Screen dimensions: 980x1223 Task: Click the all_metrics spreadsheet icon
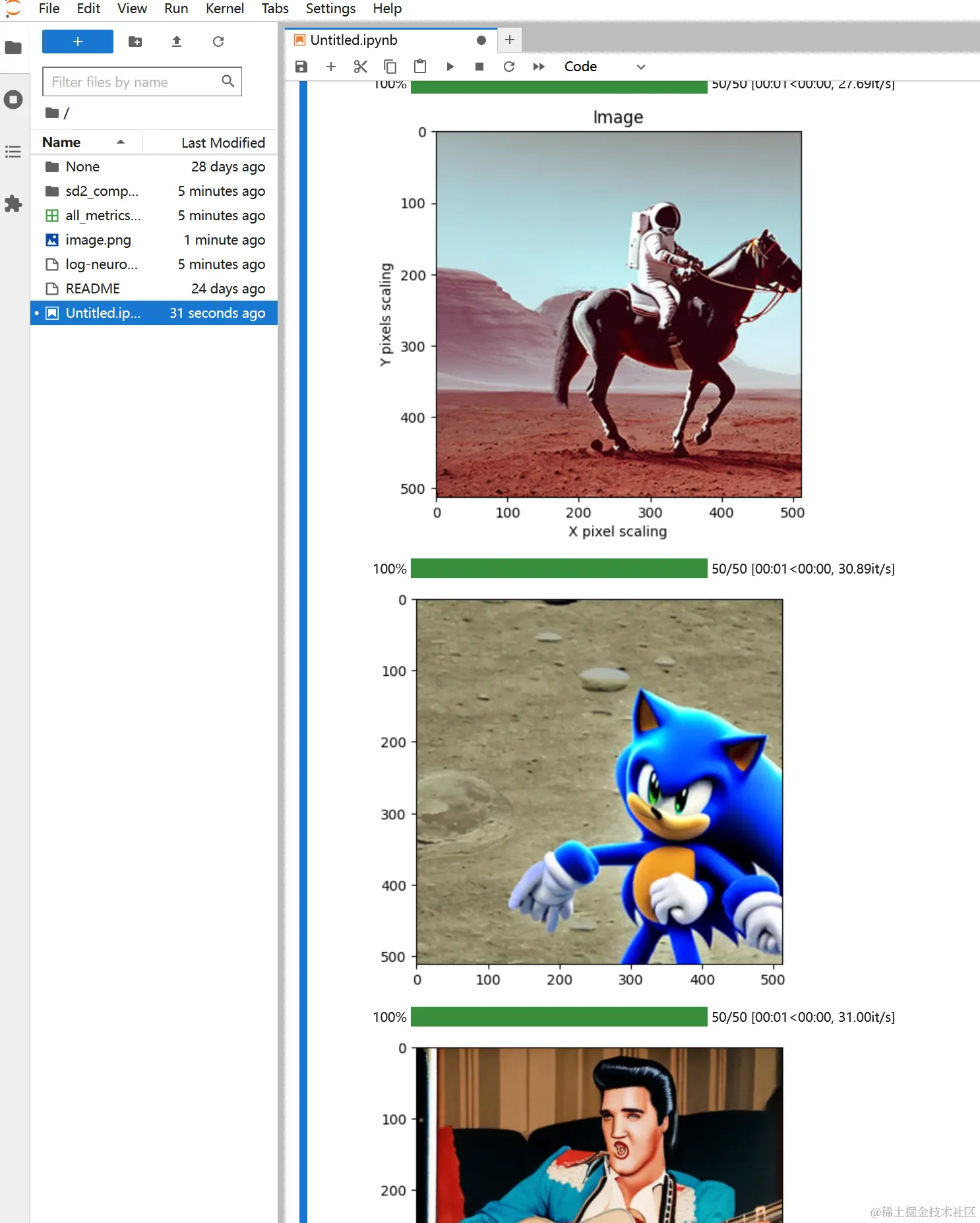52,216
